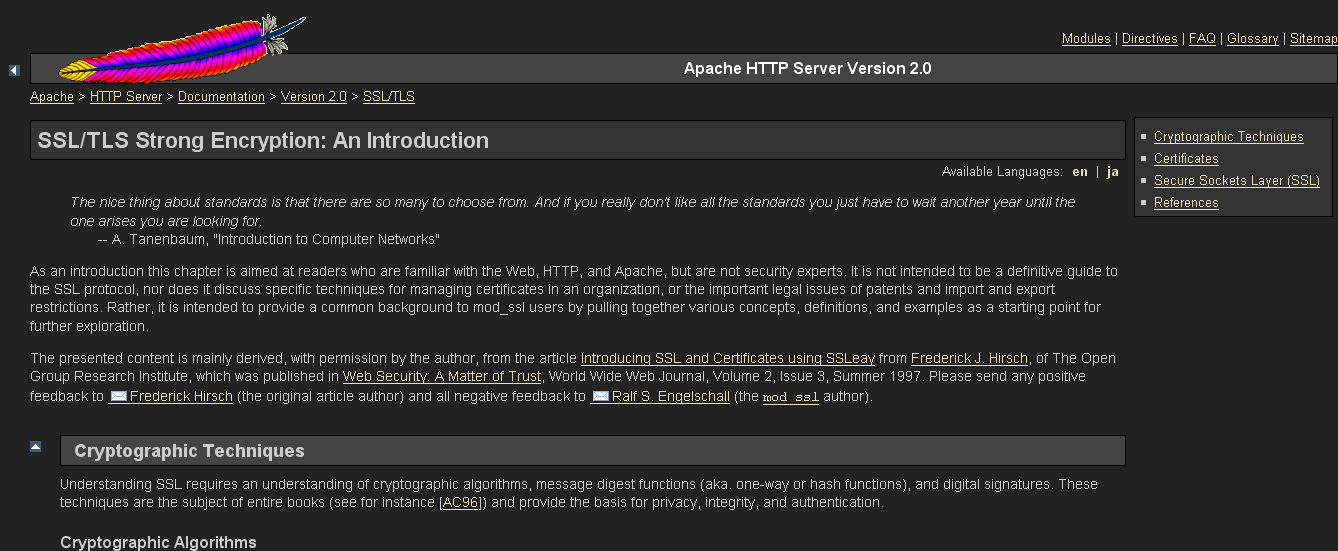Open the Glossary link
Screen dimensions: 1338x551
point(1252,39)
